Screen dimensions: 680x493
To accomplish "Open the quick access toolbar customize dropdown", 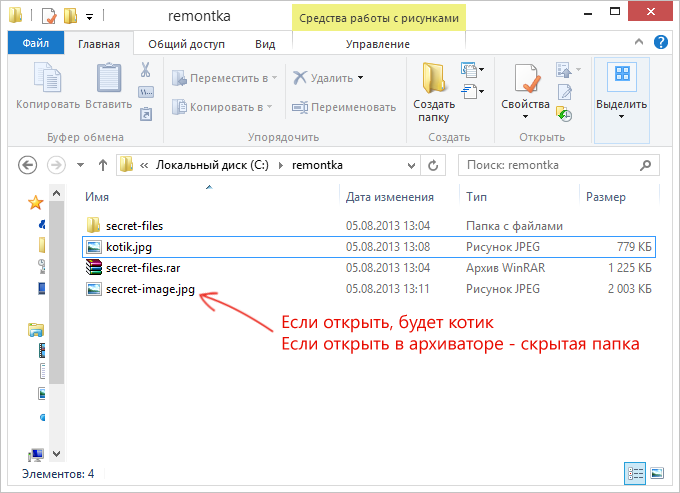I will point(90,17).
